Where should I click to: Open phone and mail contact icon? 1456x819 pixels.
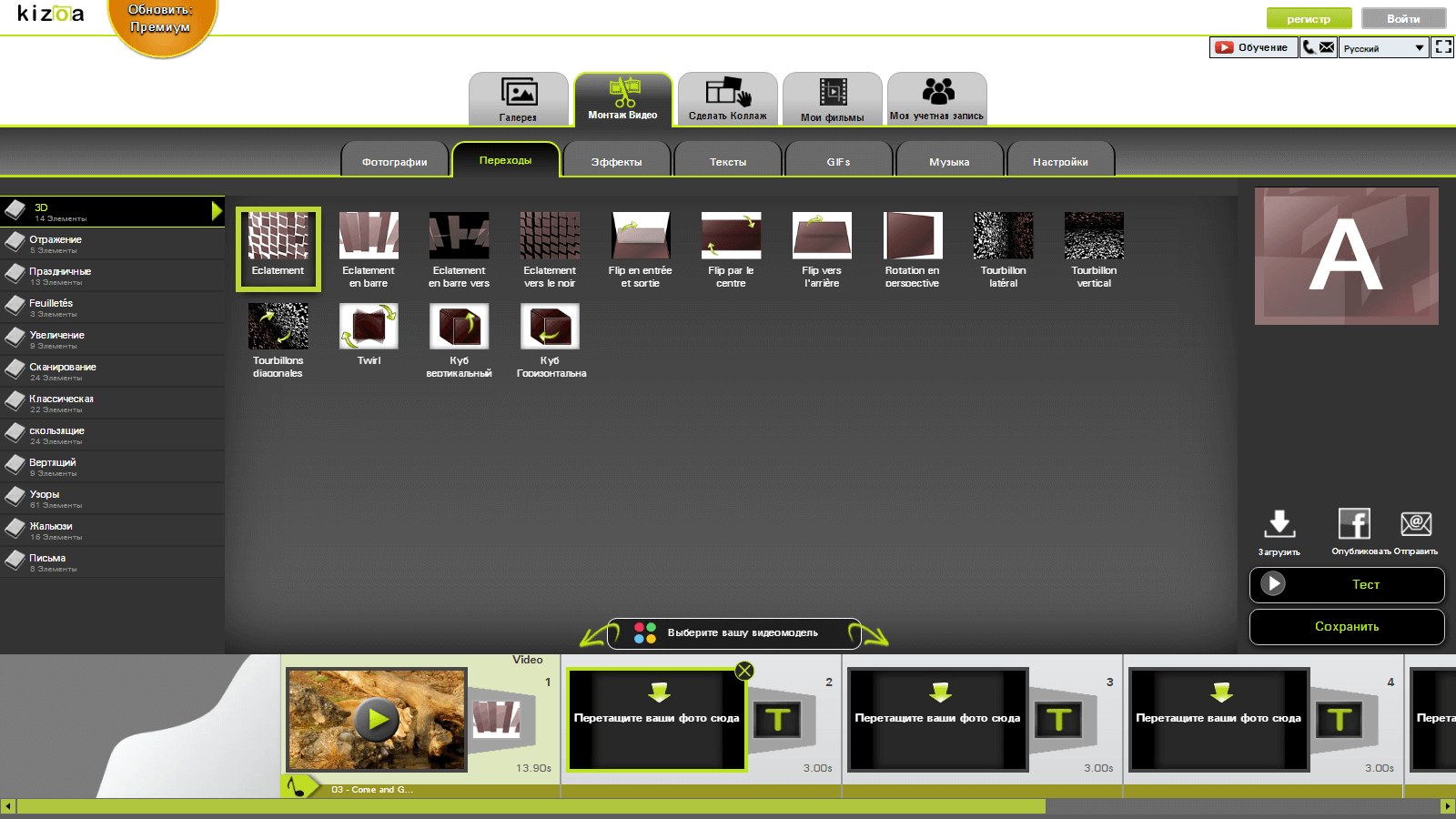tap(1318, 47)
